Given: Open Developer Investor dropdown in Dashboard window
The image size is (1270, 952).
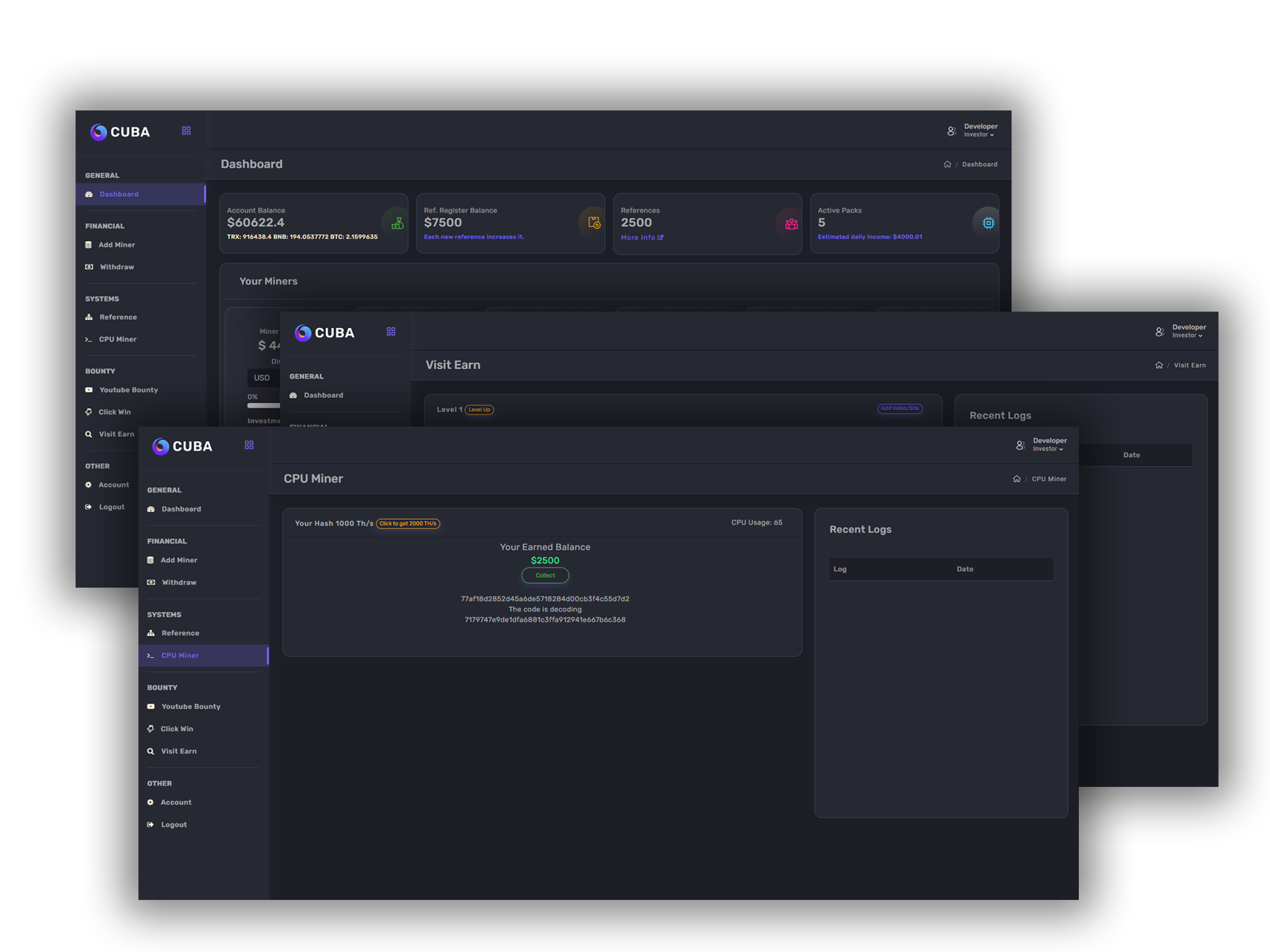Looking at the screenshot, I should click(x=979, y=131).
